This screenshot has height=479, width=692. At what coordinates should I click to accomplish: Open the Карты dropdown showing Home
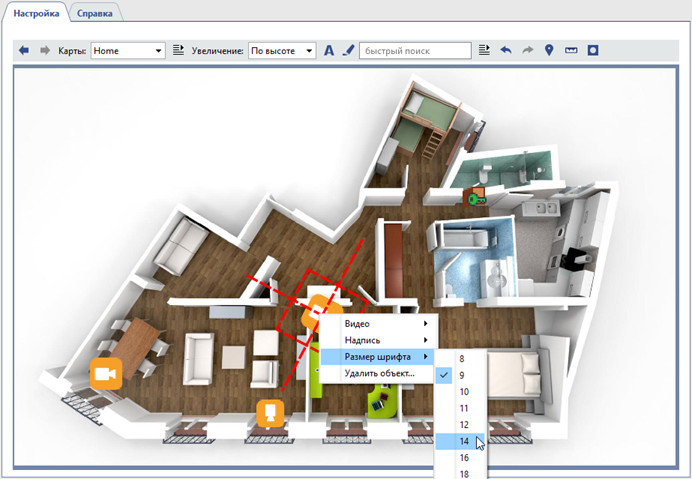click(128, 50)
